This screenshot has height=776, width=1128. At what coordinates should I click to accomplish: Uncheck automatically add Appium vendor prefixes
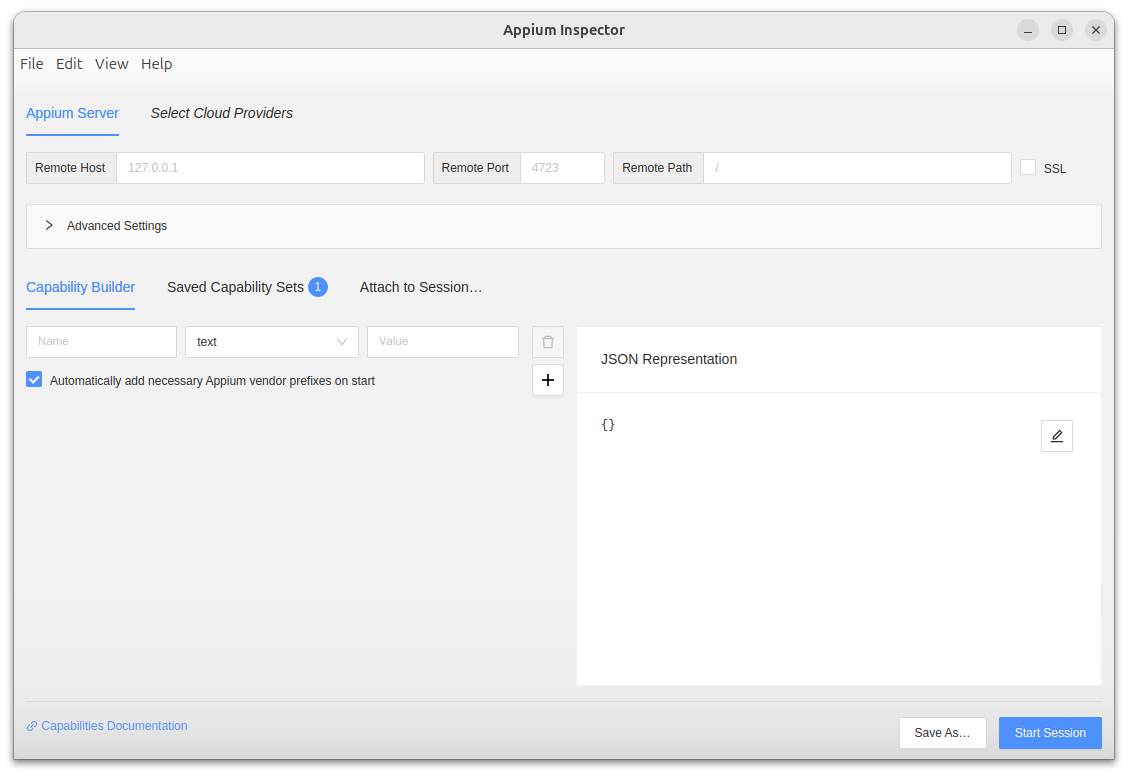(x=34, y=380)
